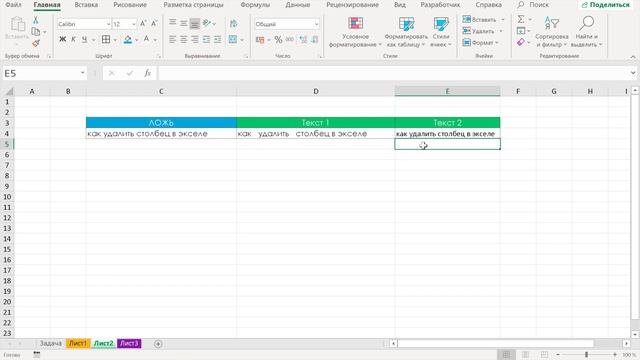Toggle align text left

pos(173,39)
